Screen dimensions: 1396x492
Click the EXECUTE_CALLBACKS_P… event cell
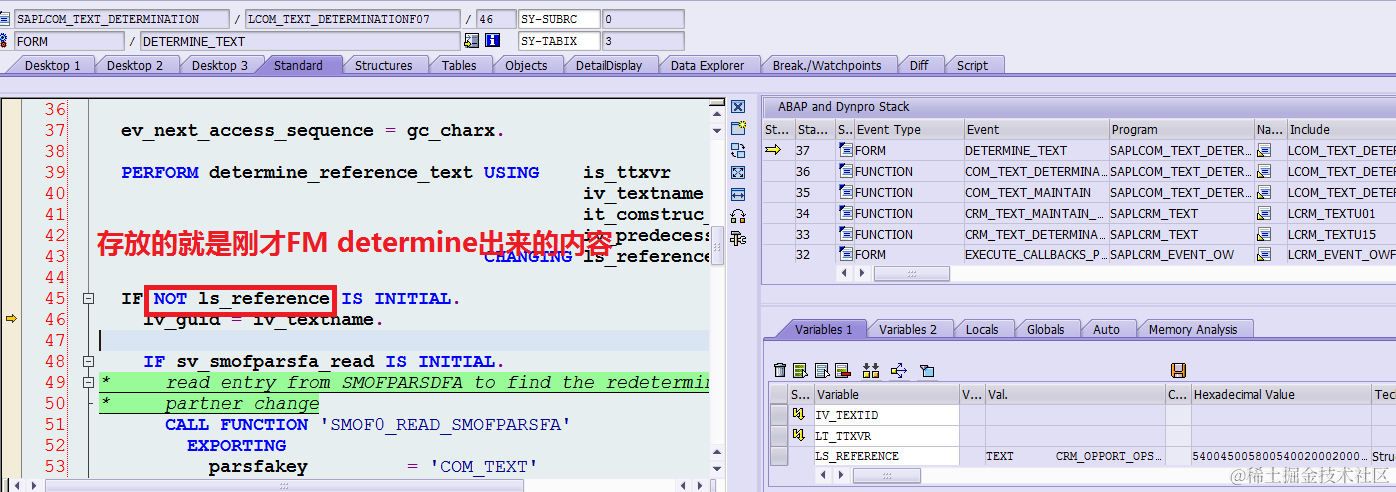[1036, 255]
